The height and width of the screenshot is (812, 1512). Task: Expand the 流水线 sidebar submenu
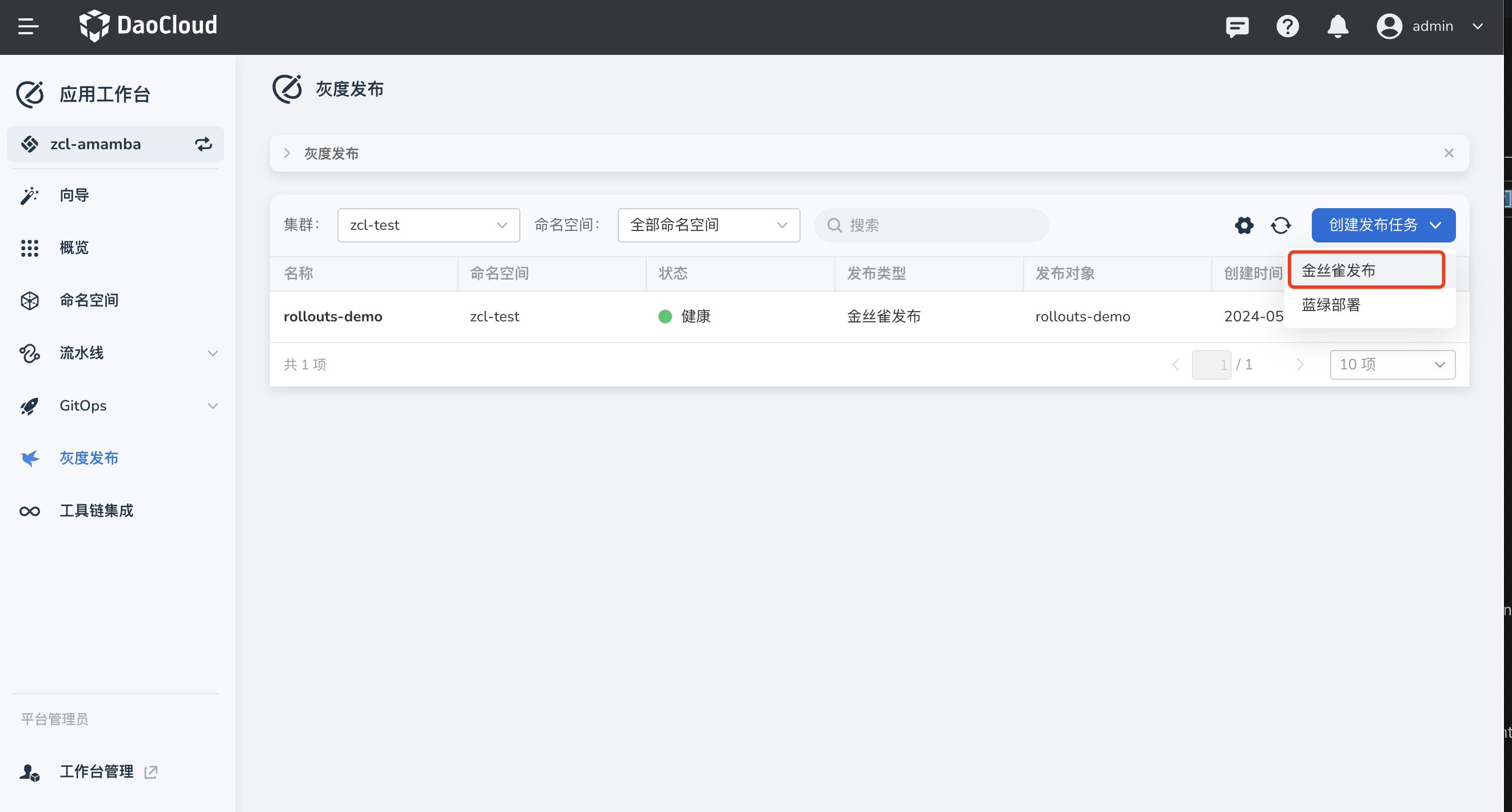213,353
